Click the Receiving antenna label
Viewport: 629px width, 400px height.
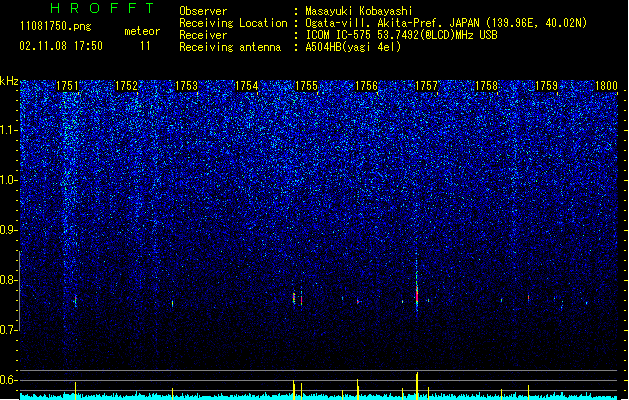pyautogui.click(x=230, y=47)
